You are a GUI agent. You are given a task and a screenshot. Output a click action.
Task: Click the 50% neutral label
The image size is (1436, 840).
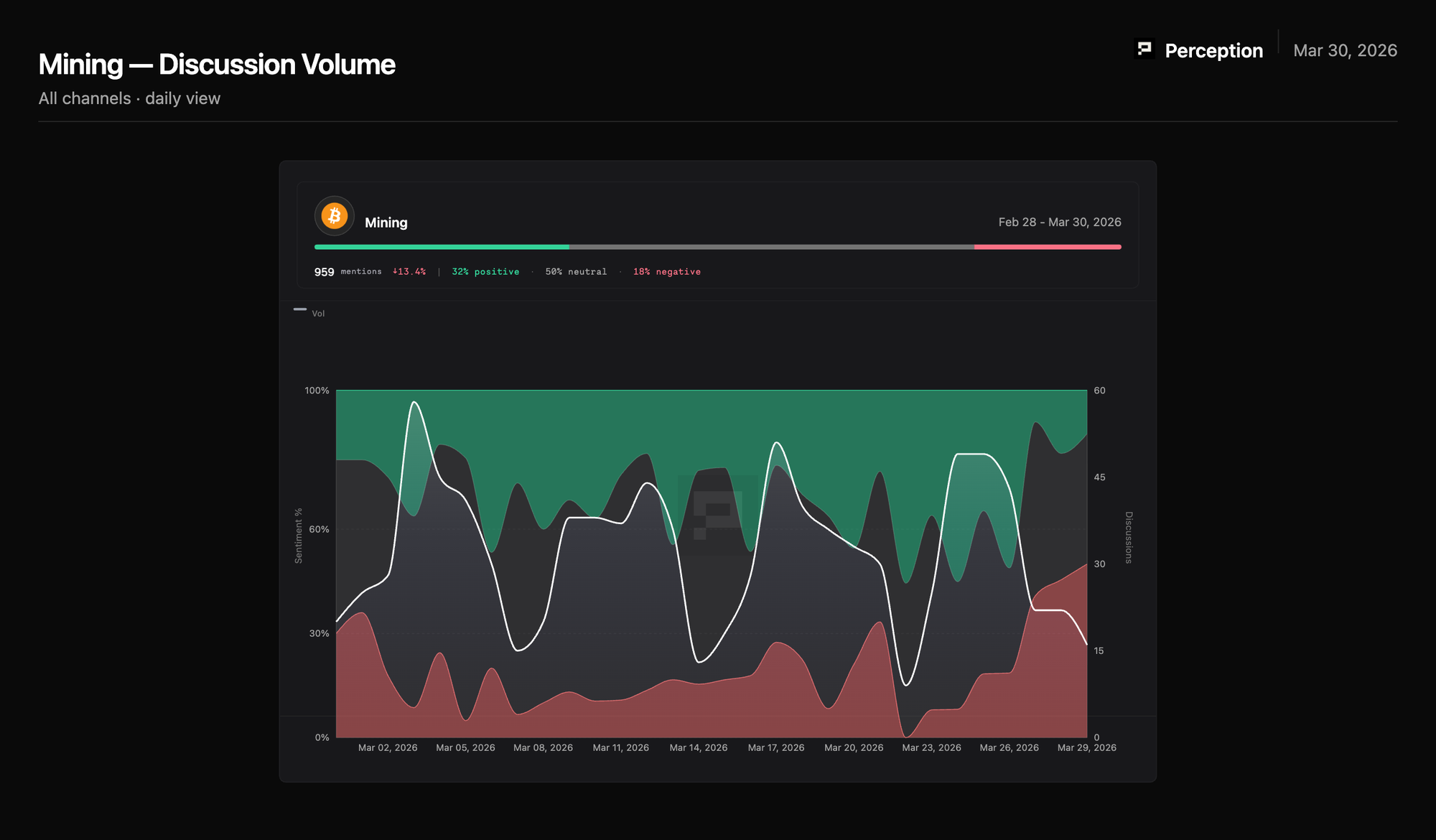tap(576, 272)
